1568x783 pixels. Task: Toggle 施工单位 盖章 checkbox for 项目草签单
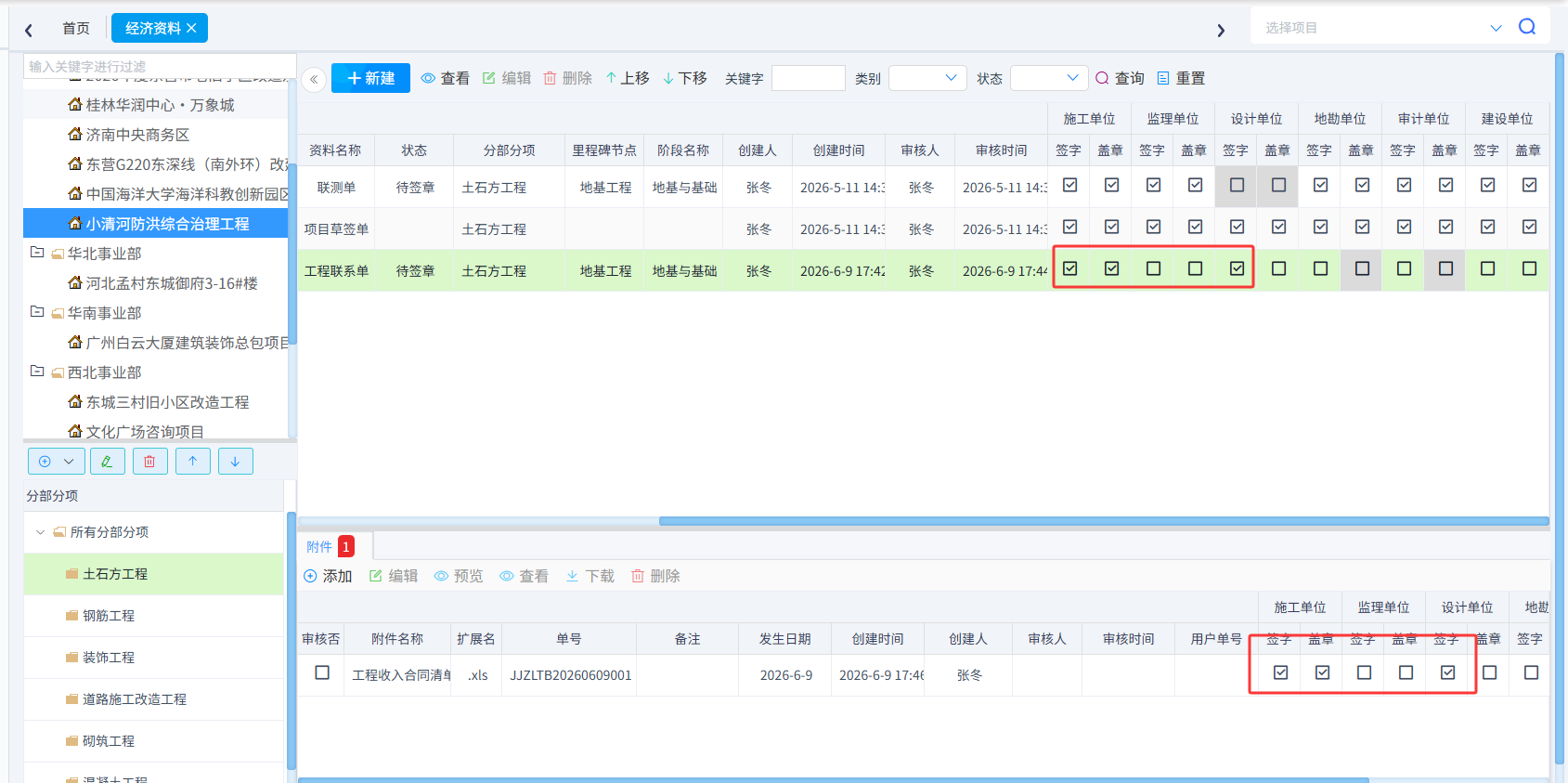click(x=1112, y=228)
